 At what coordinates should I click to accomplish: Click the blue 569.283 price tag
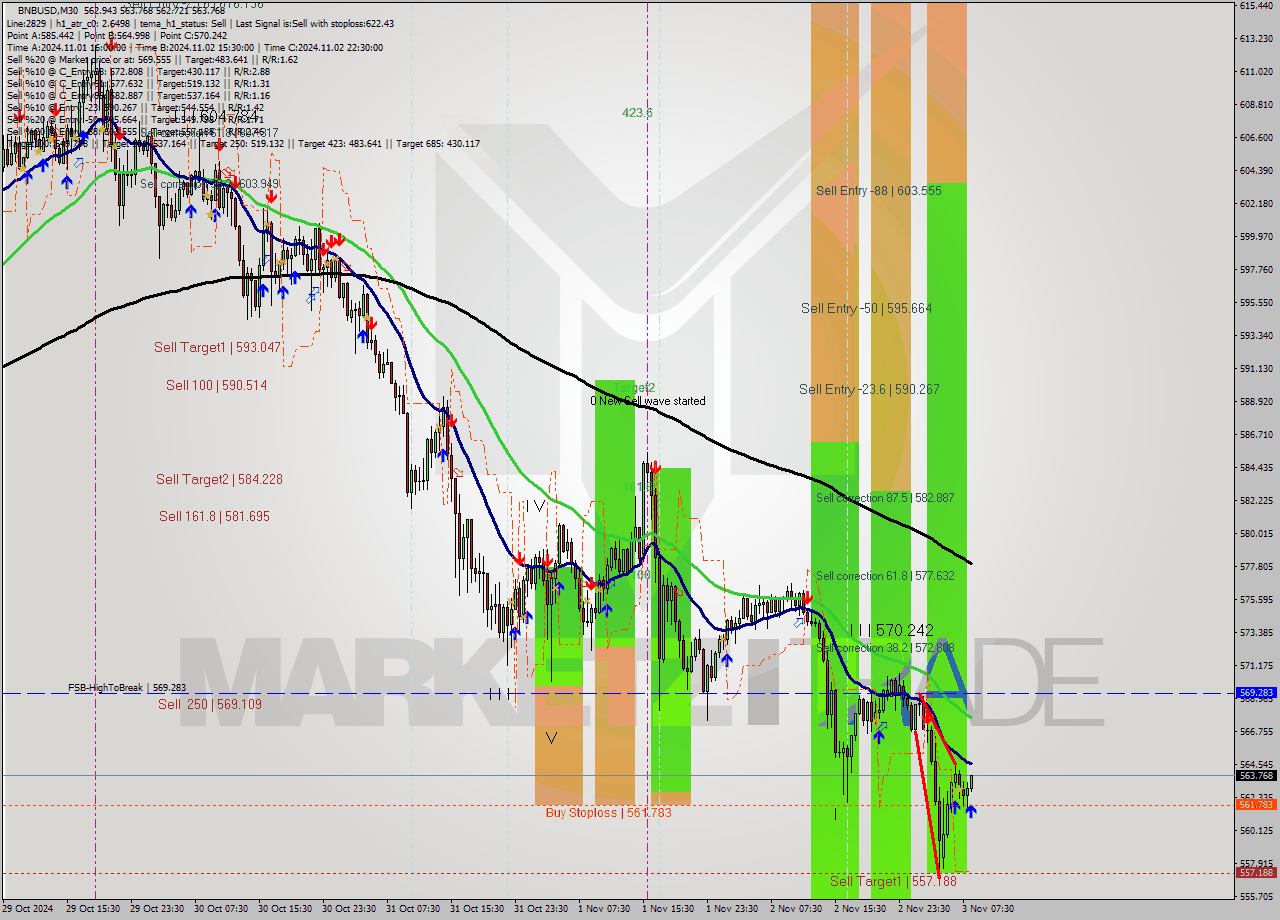(1256, 692)
